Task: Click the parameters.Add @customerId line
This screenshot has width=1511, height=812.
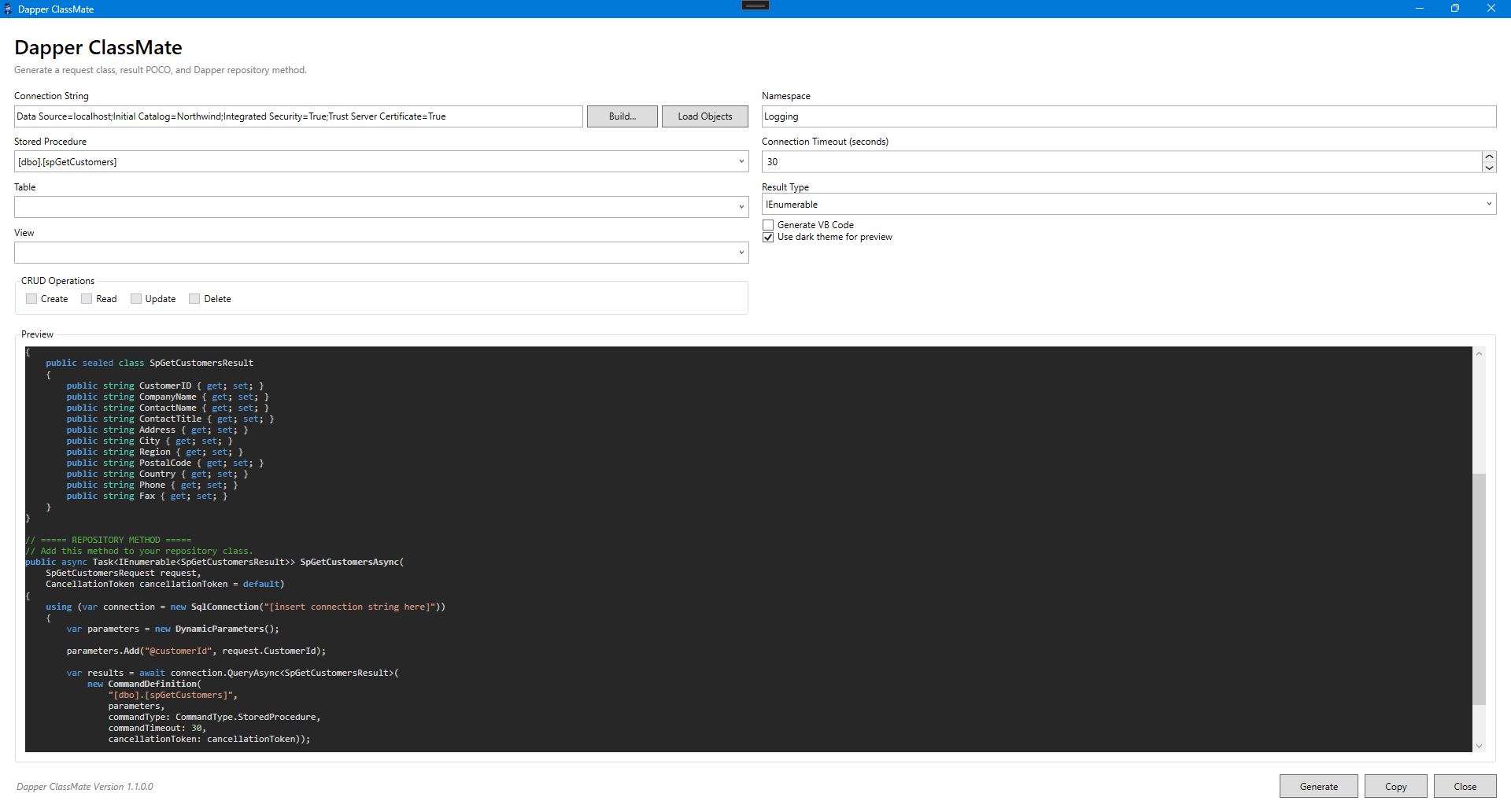Action: pyautogui.click(x=196, y=651)
